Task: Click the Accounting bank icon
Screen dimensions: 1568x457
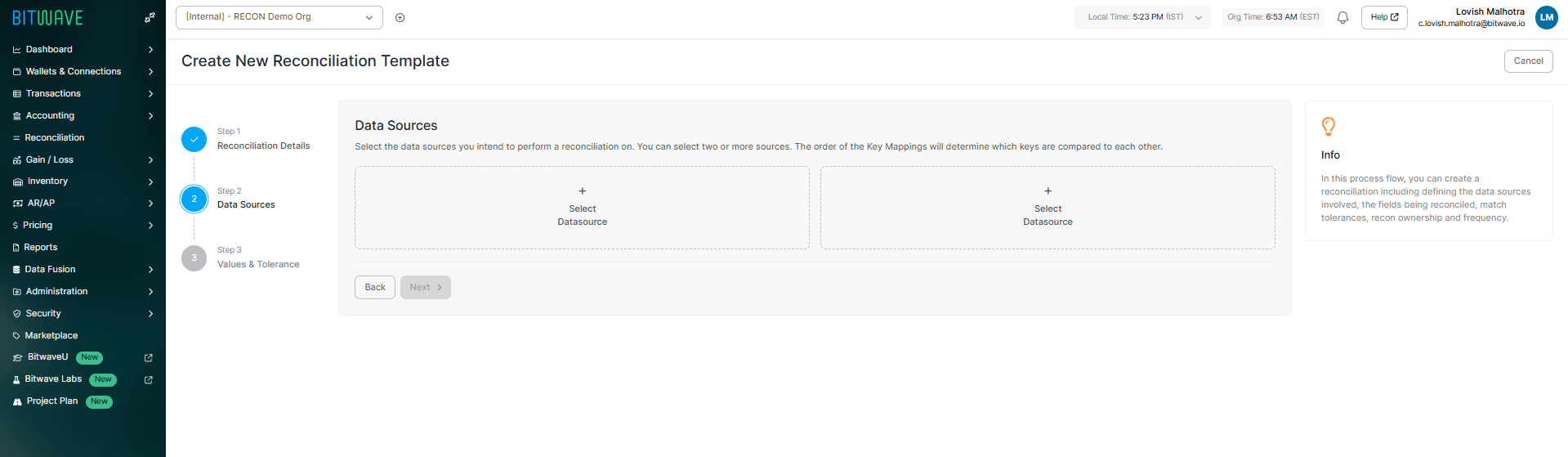Action: click(x=16, y=116)
